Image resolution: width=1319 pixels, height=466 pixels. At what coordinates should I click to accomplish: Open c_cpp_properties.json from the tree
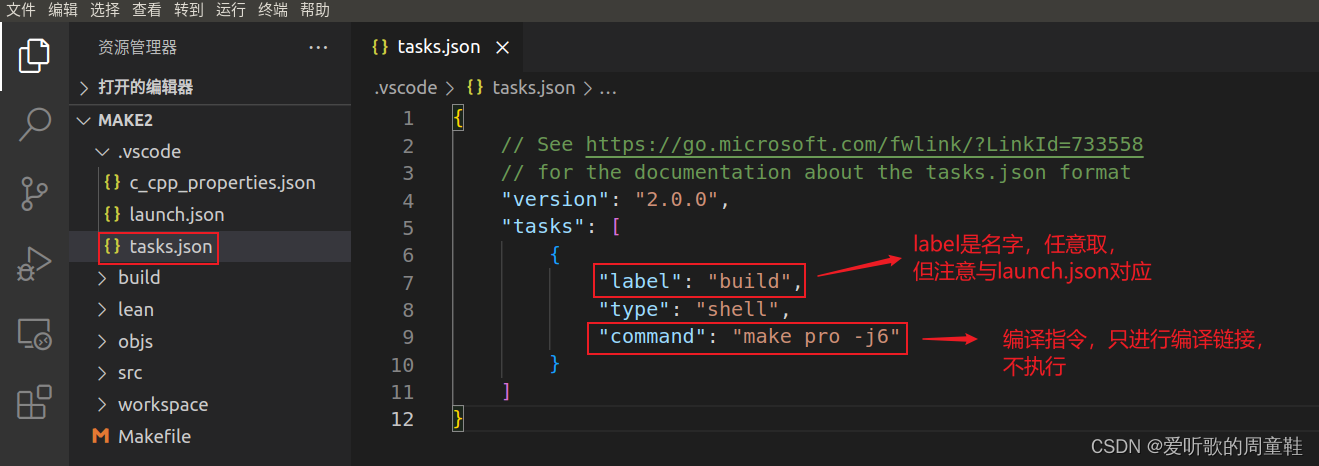[222, 183]
